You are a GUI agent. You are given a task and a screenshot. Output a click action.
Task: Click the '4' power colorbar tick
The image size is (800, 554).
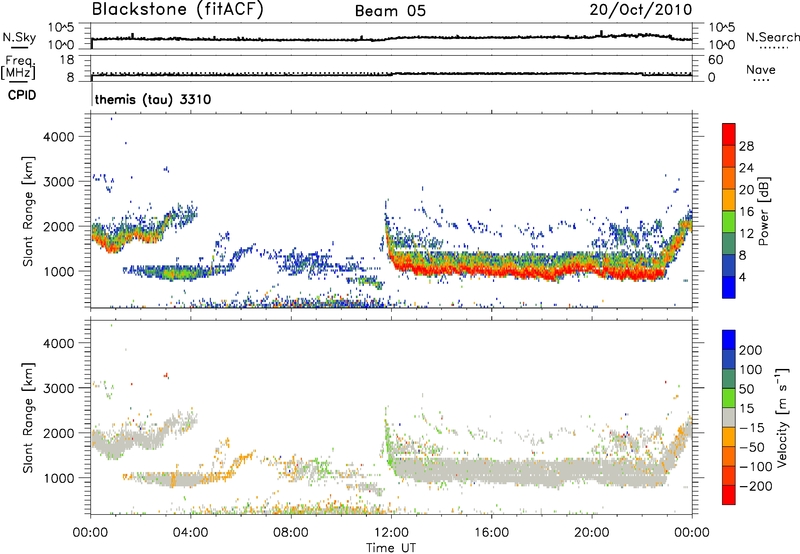tap(742, 277)
